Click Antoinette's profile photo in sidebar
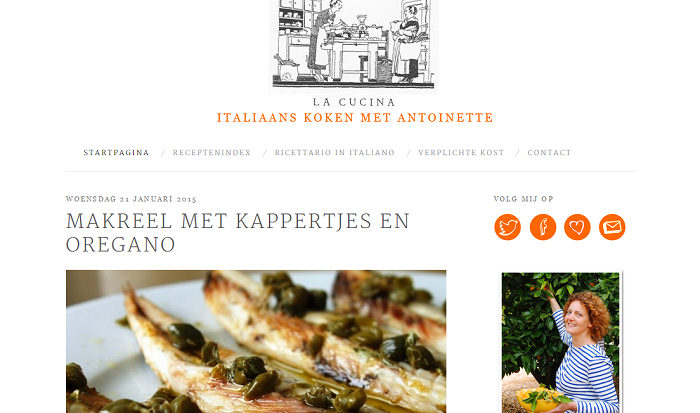 560,342
